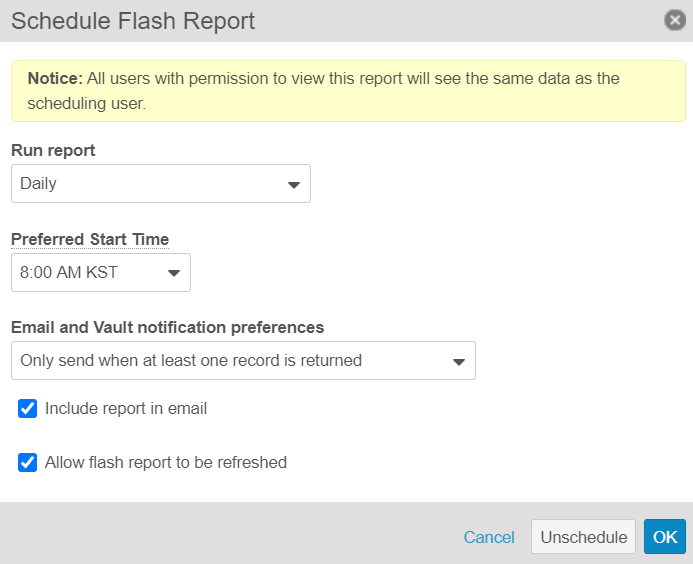The width and height of the screenshot is (693, 564).
Task: Close the Schedule Flash Report dialog
Action: tap(675, 20)
